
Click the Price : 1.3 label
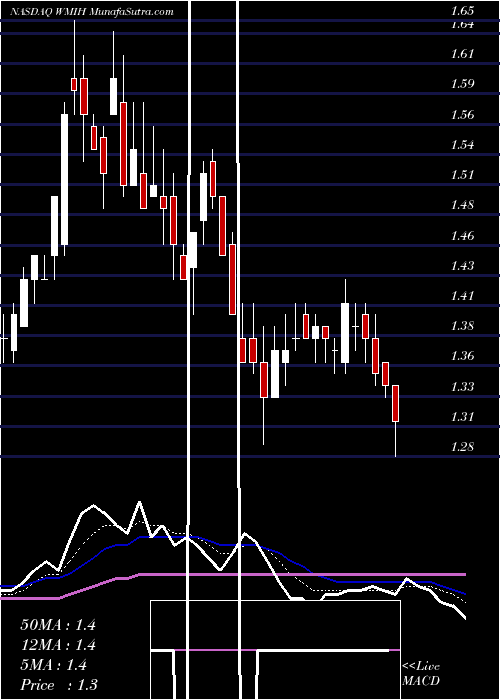(x=59, y=685)
